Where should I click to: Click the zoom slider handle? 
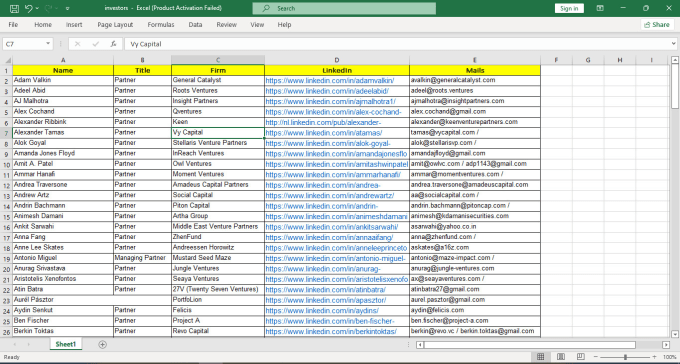point(625,357)
